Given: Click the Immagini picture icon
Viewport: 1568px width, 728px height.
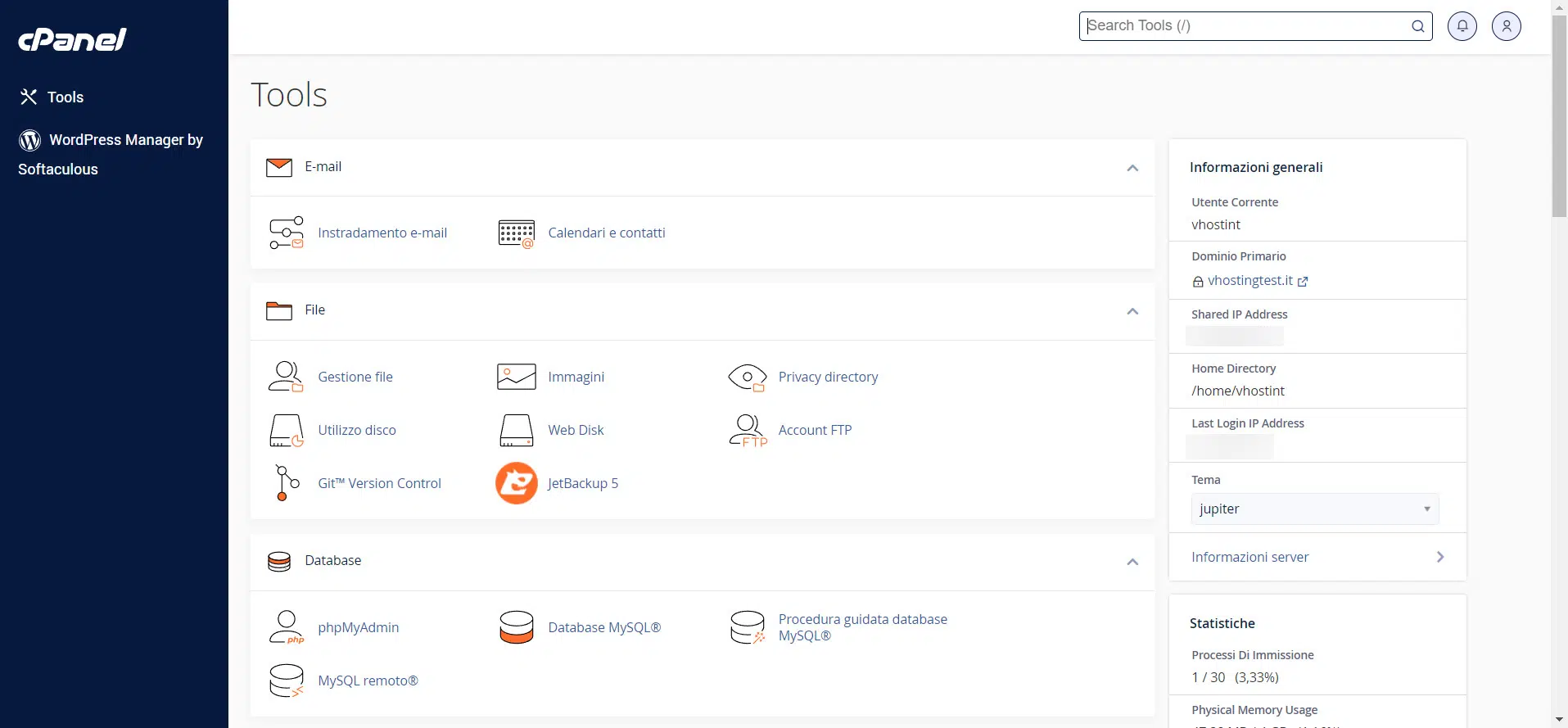Looking at the screenshot, I should (x=517, y=377).
